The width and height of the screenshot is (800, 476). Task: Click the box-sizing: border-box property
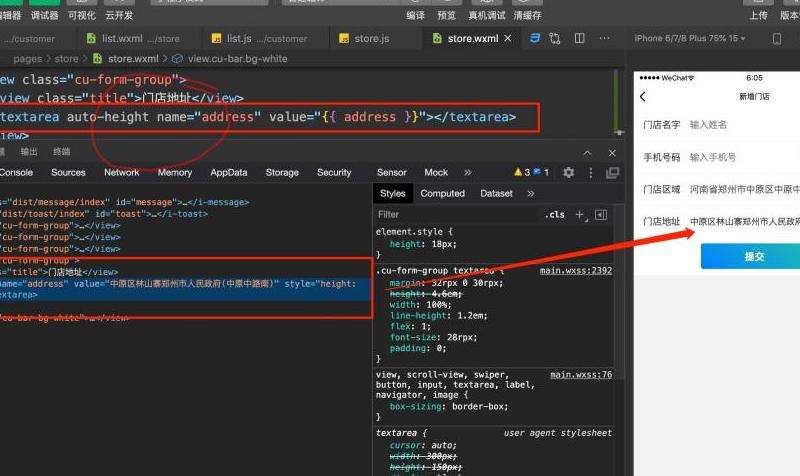pyautogui.click(x=449, y=407)
